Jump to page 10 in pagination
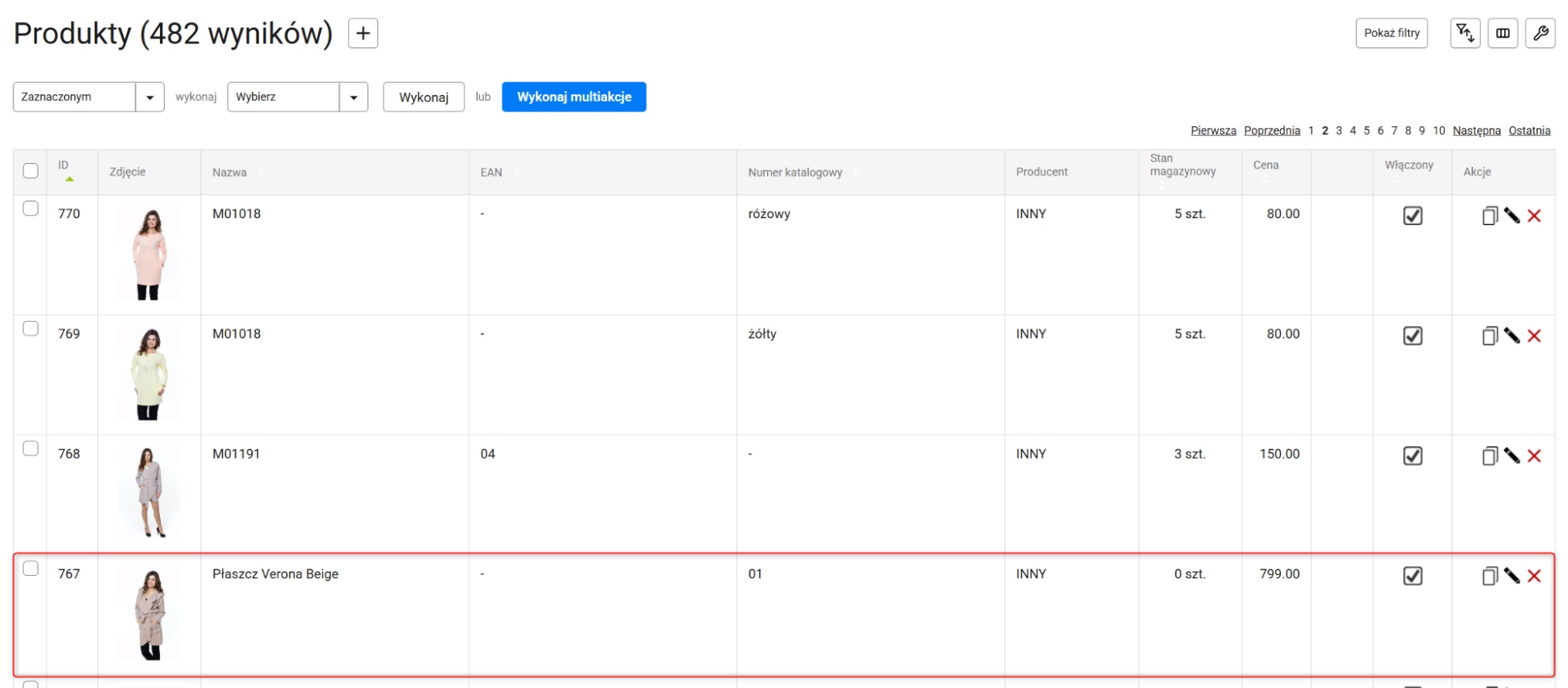1568x688 pixels. pos(1439,131)
